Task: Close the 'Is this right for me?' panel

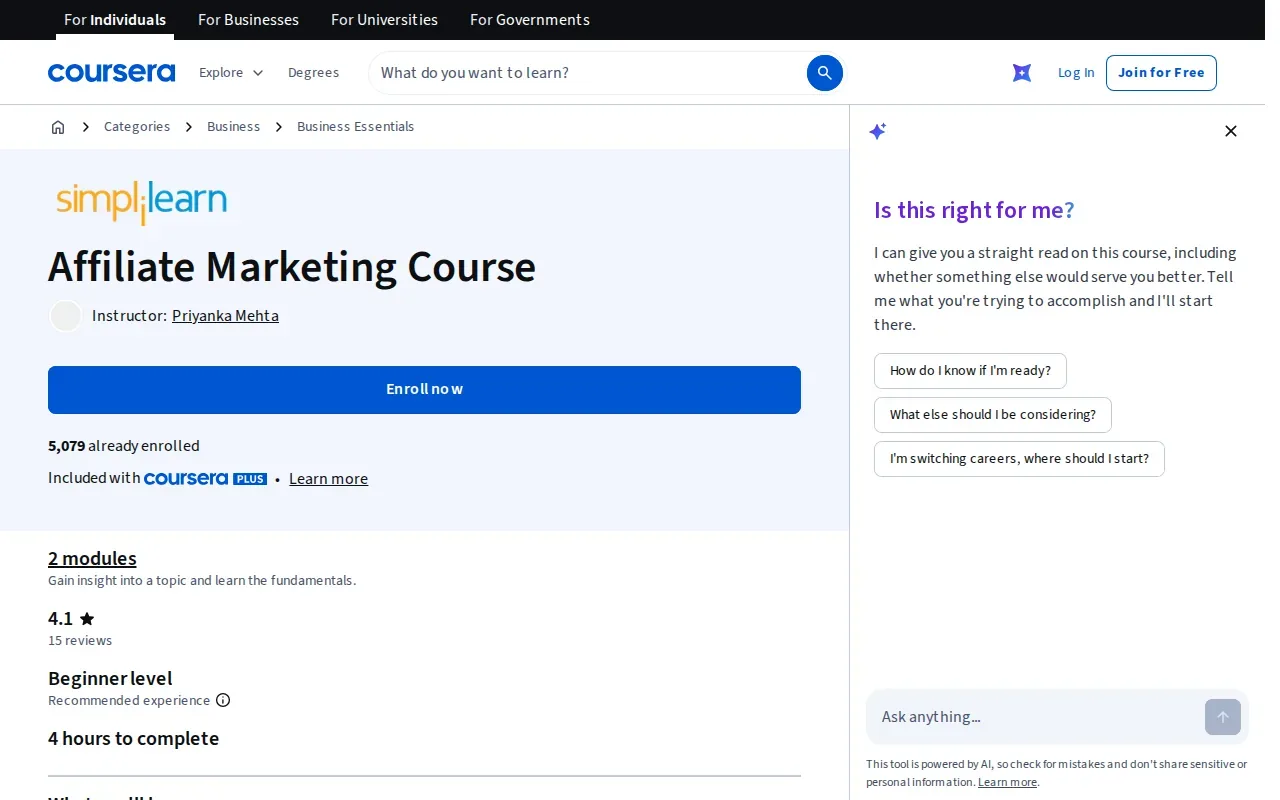Action: (x=1231, y=131)
